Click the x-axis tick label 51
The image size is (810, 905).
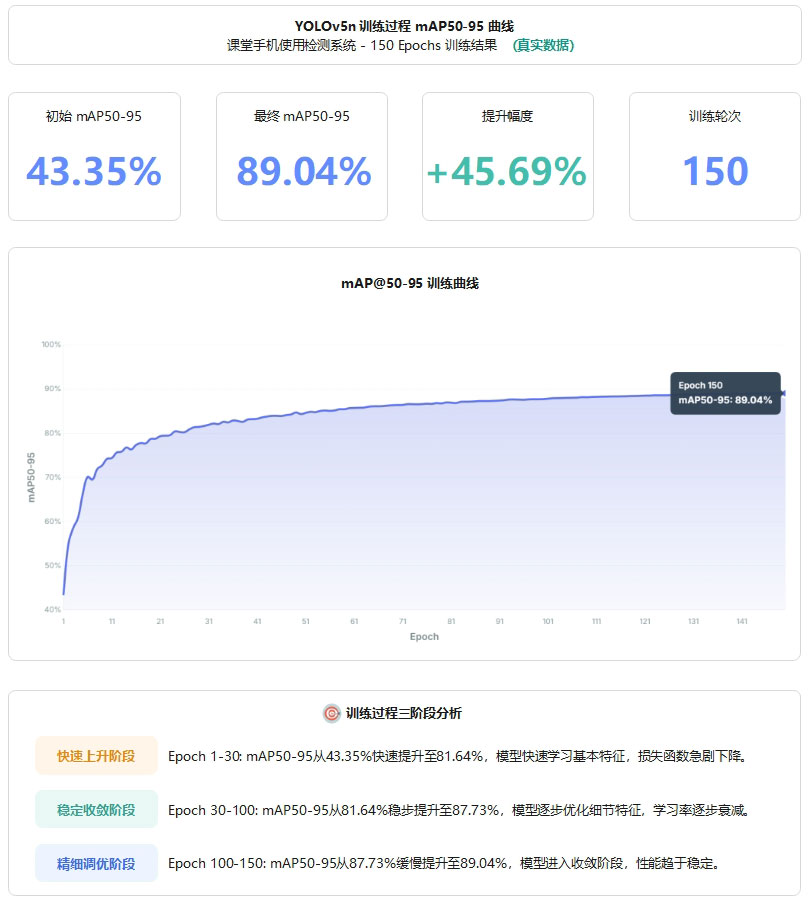tap(306, 622)
